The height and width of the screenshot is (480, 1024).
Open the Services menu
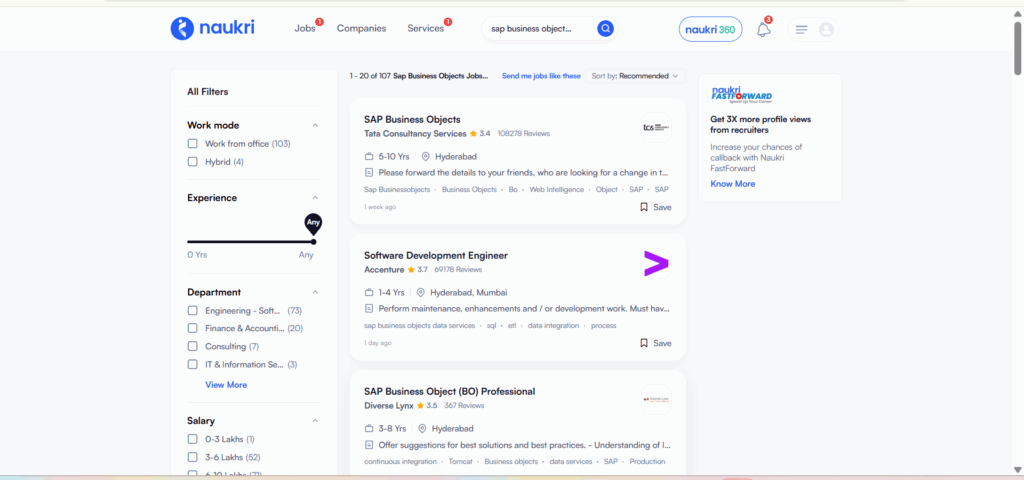[426, 28]
